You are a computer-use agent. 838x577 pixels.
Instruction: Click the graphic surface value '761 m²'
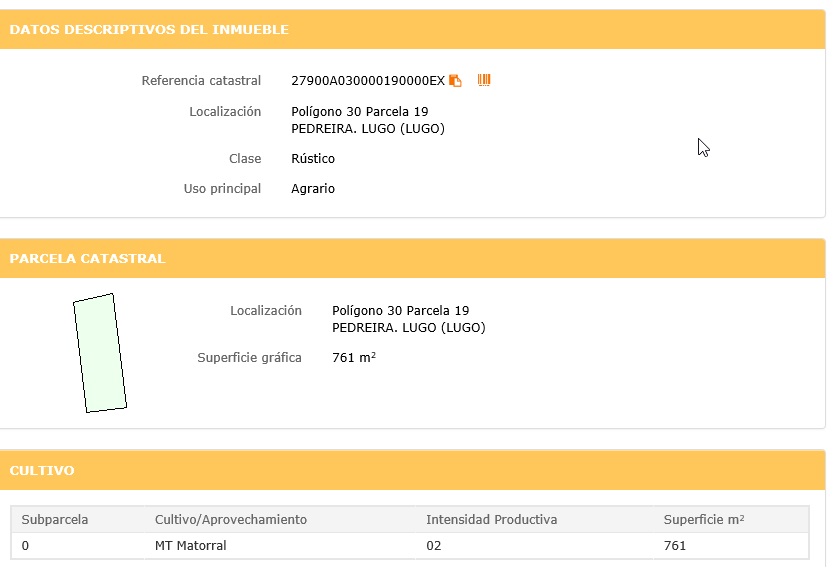(353, 358)
